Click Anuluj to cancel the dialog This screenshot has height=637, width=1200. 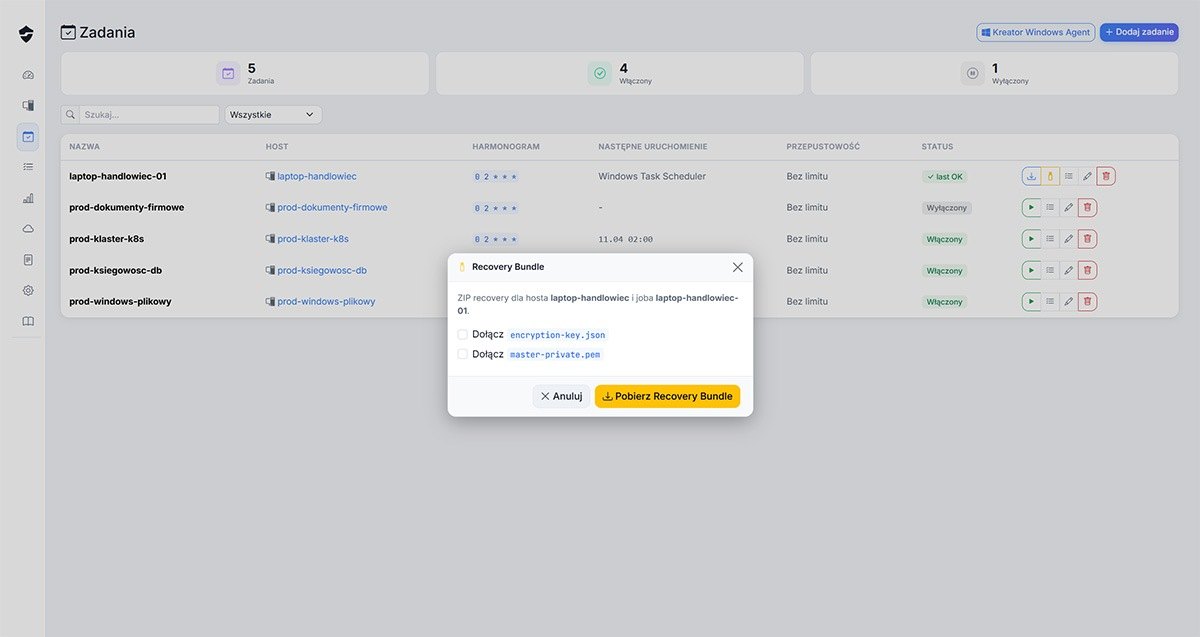561,396
